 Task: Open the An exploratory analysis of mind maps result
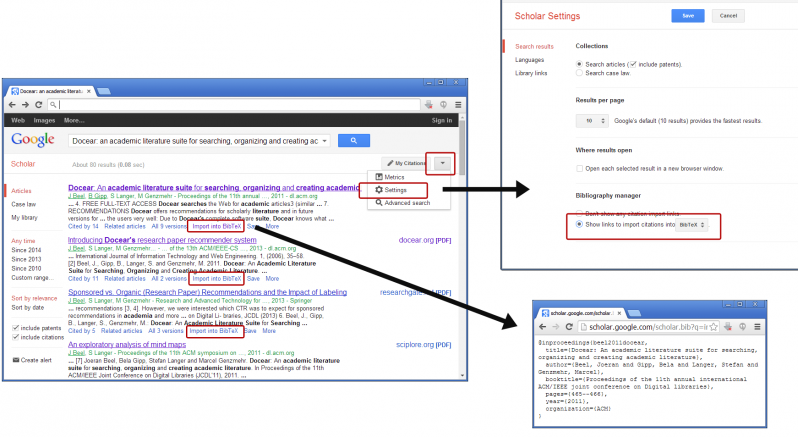[127, 344]
